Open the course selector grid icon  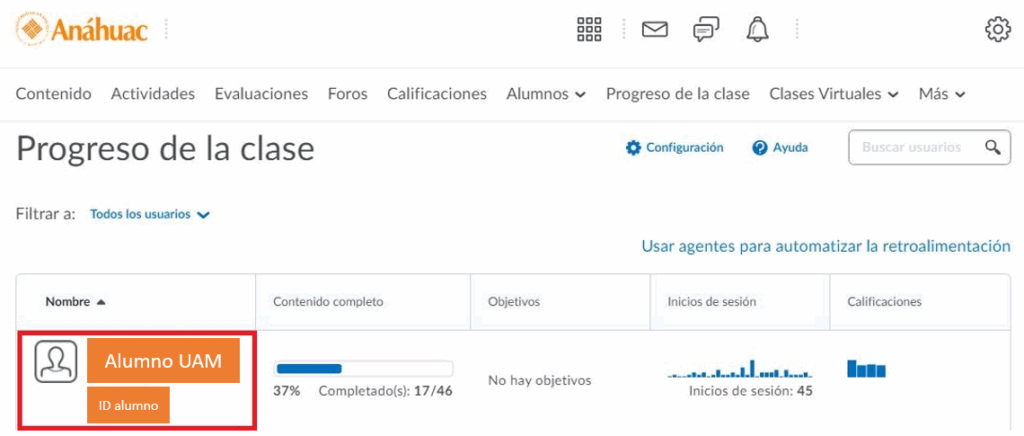pos(589,30)
